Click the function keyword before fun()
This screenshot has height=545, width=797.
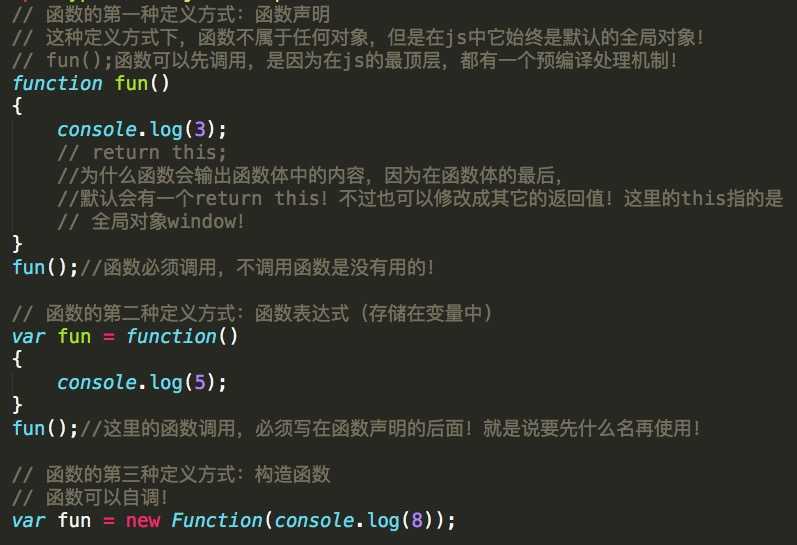pyautogui.click(x=57, y=83)
